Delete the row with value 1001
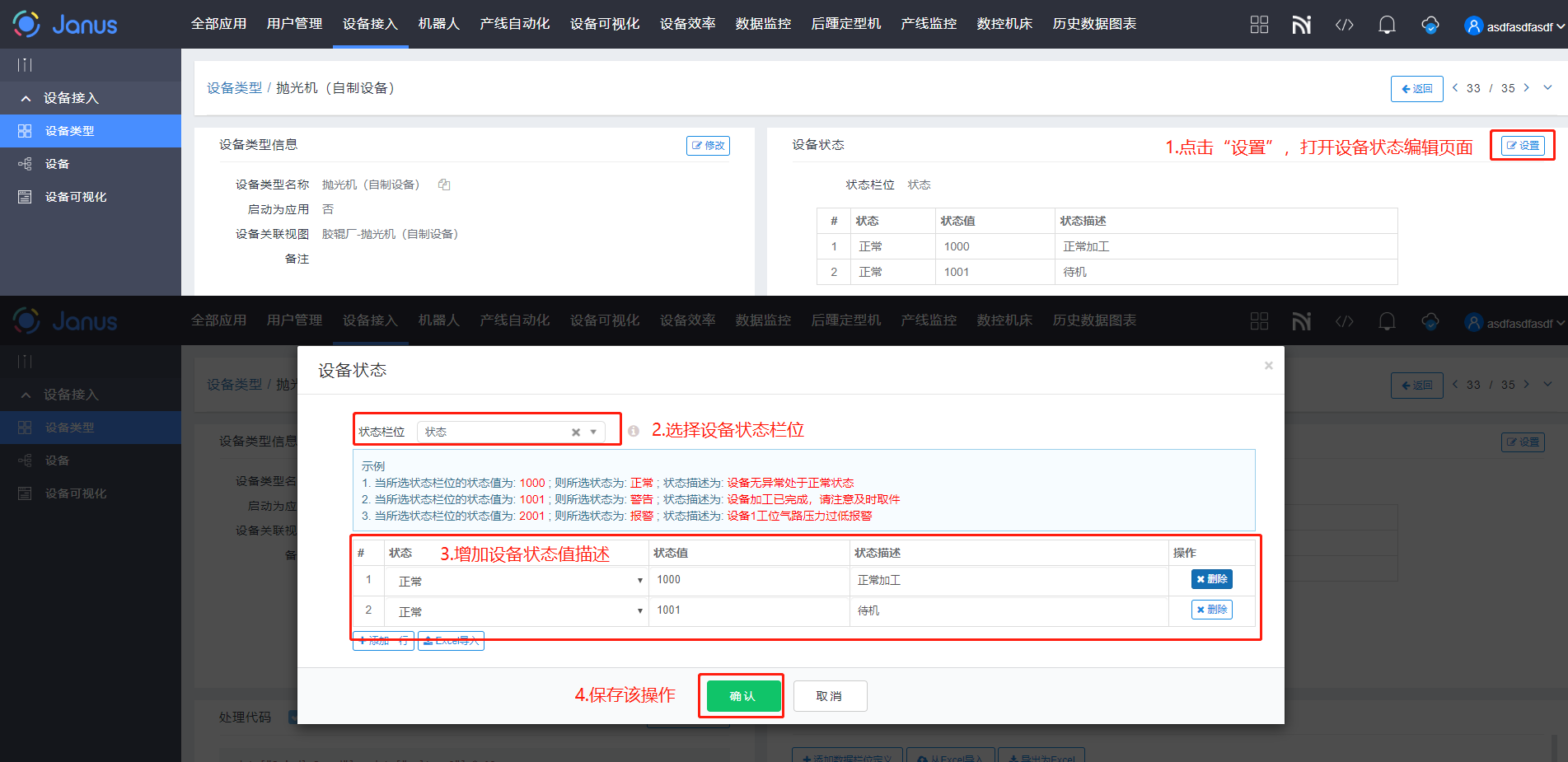Viewport: 1568px width, 762px height. point(1211,610)
